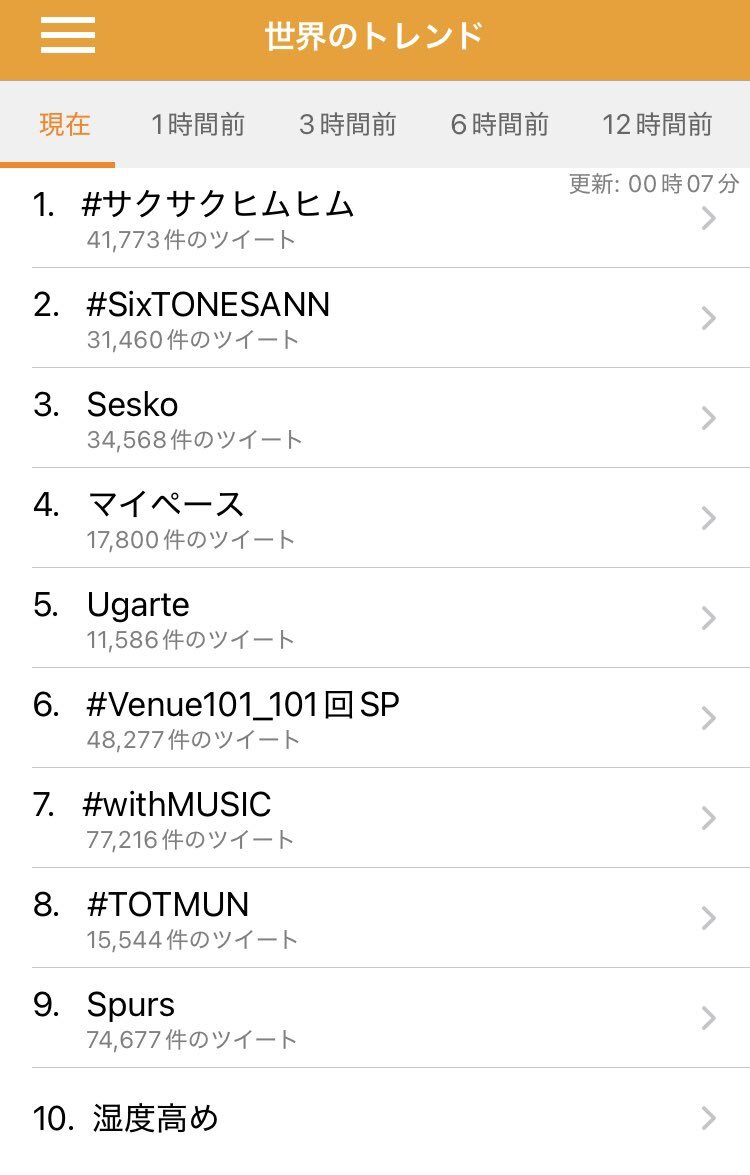Open the hamburger menu
Screen dimensions: 750x1175
(68, 37)
